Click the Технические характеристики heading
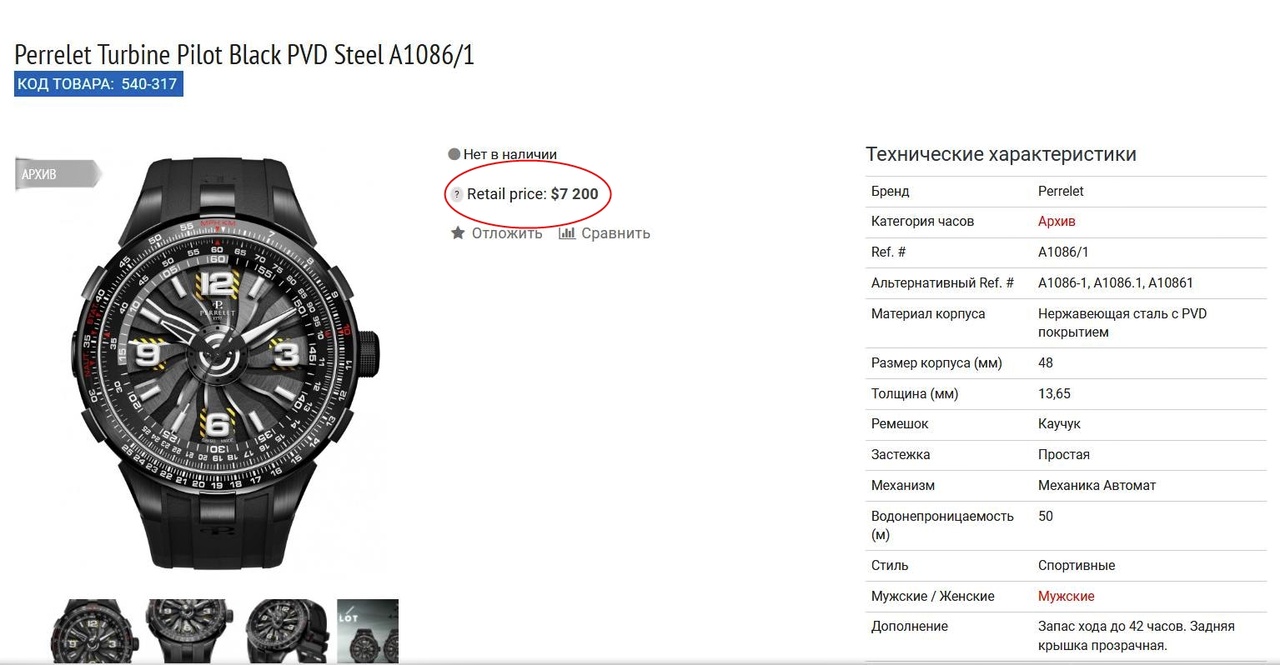 1000,155
